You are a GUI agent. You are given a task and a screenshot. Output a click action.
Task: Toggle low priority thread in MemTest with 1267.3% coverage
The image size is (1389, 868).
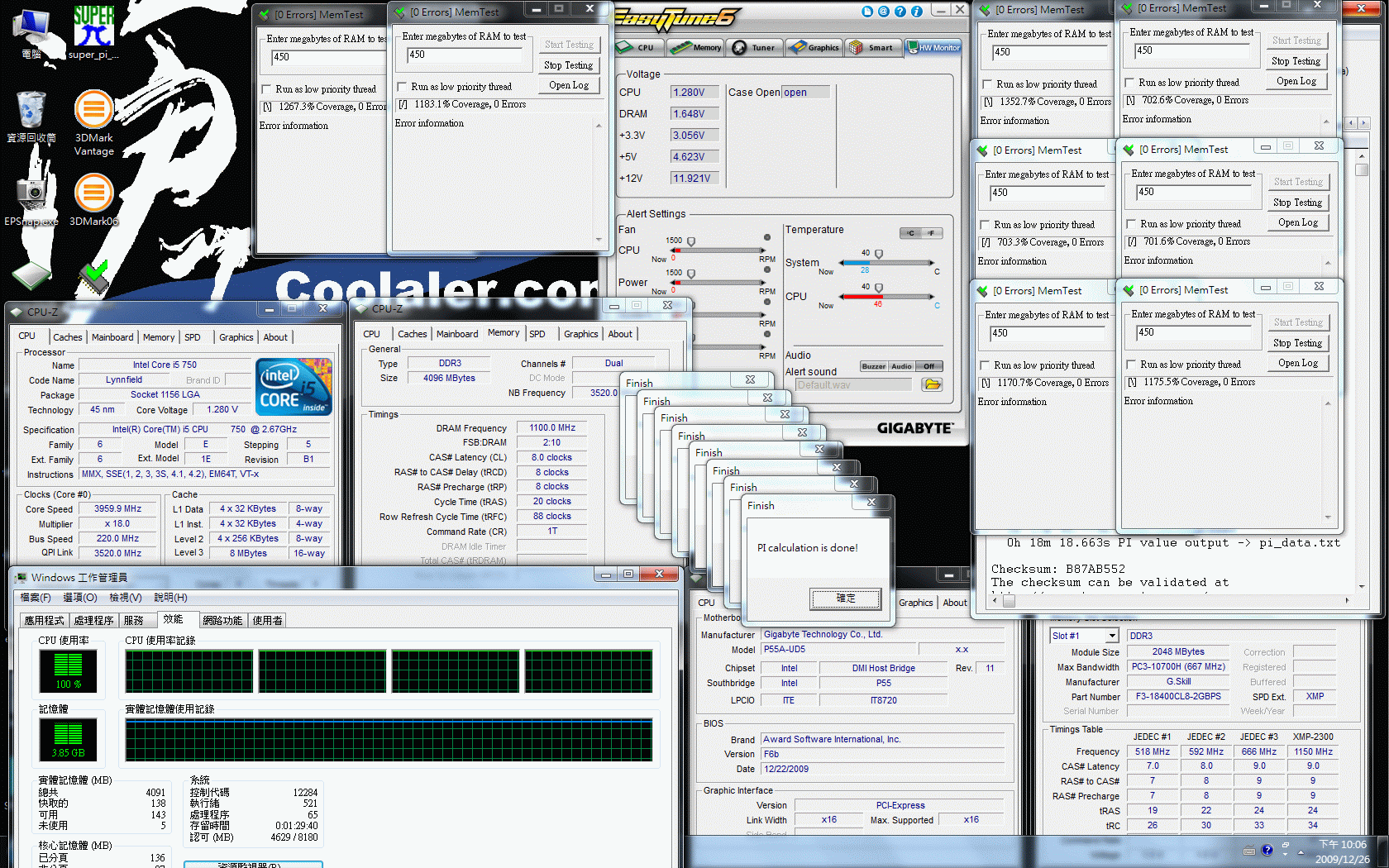(x=266, y=89)
